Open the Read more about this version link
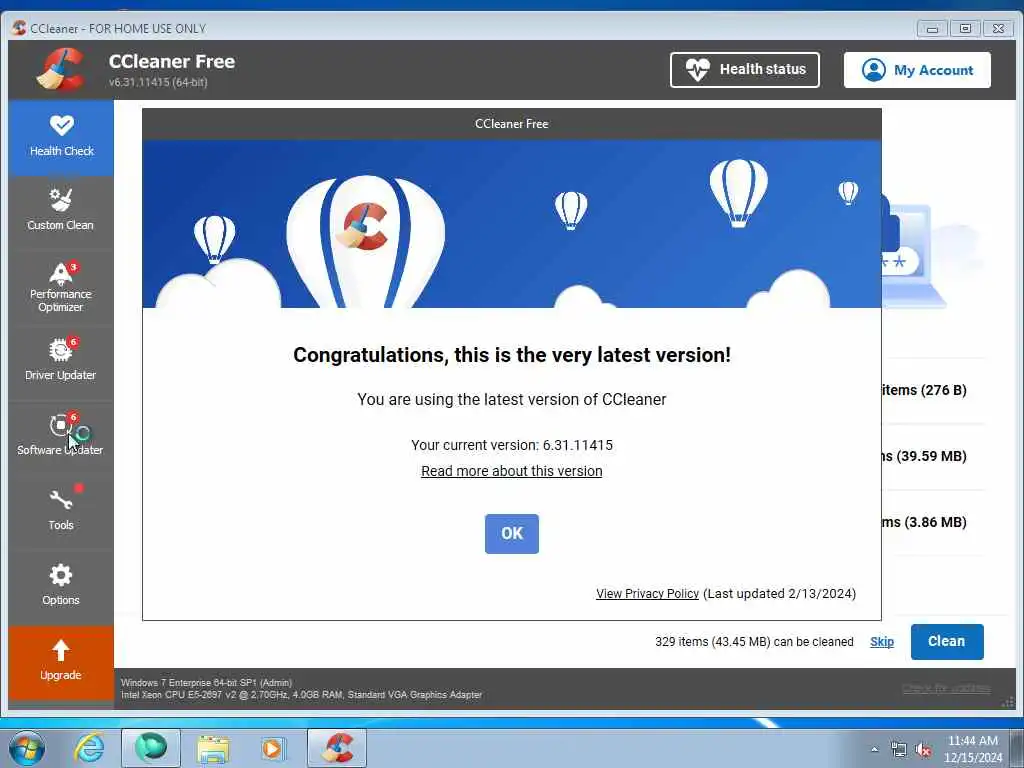Screen dimensions: 1024x768 pos(511,471)
